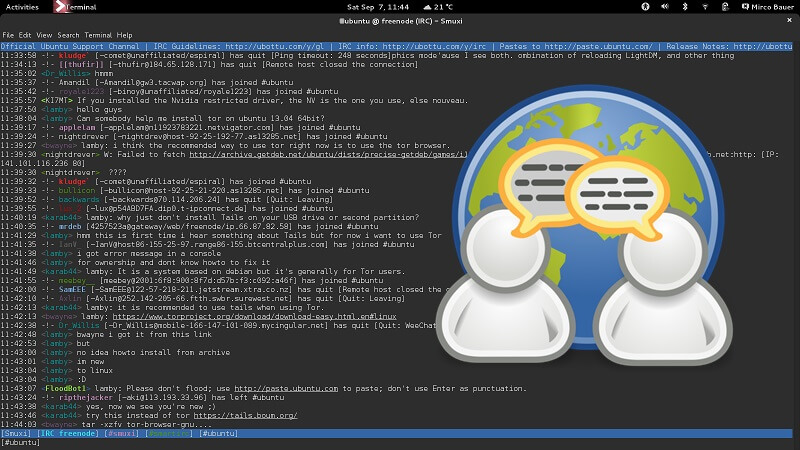
Task: Click the "mrdeb" nickname
Action: pyautogui.click(x=70, y=227)
